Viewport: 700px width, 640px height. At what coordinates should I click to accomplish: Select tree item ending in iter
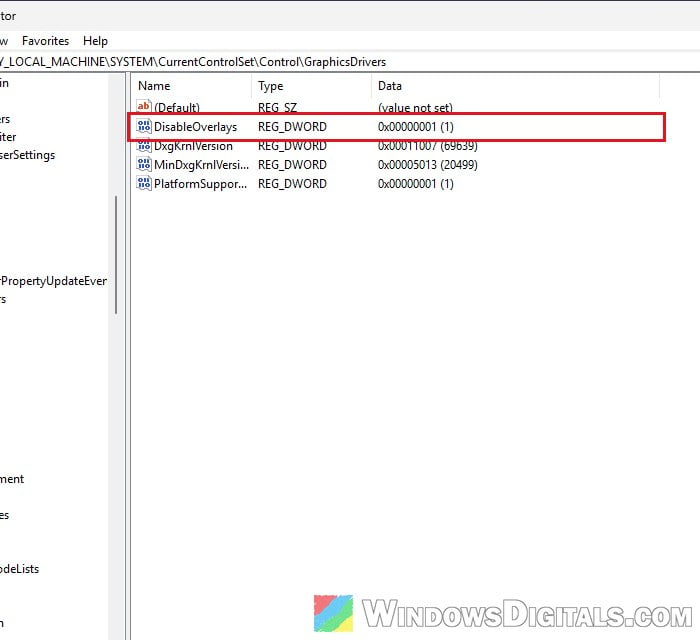tap(8, 137)
